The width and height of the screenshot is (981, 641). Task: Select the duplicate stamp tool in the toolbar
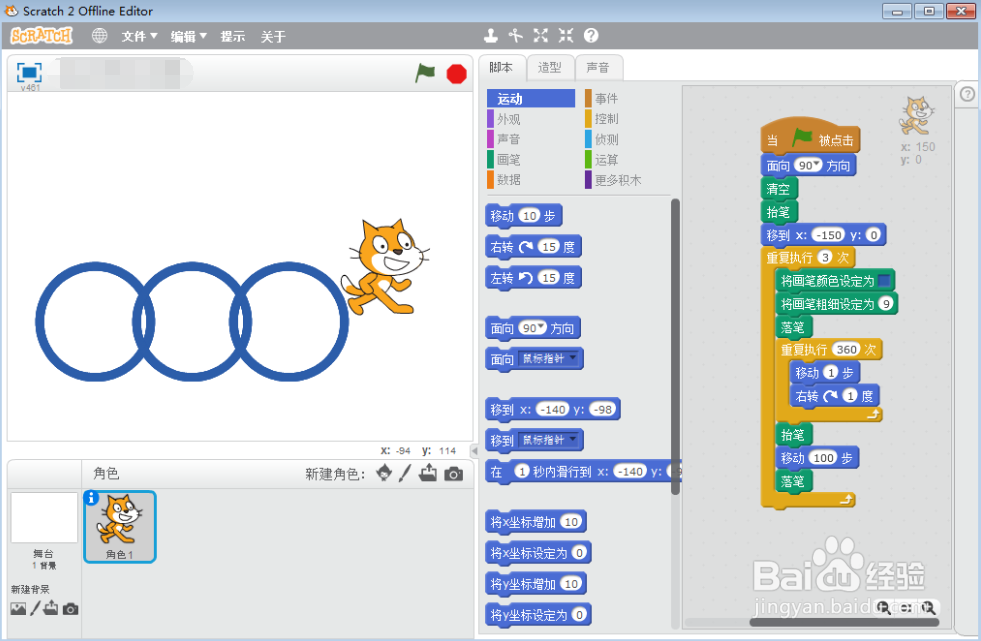pyautogui.click(x=490, y=36)
